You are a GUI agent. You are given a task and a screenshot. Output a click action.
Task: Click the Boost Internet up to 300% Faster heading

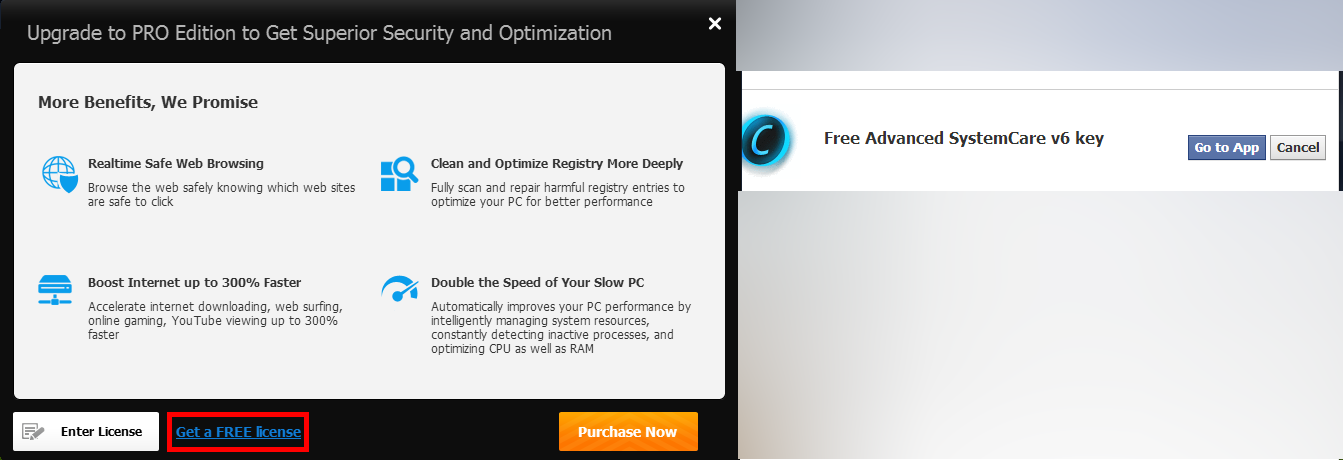coord(194,282)
